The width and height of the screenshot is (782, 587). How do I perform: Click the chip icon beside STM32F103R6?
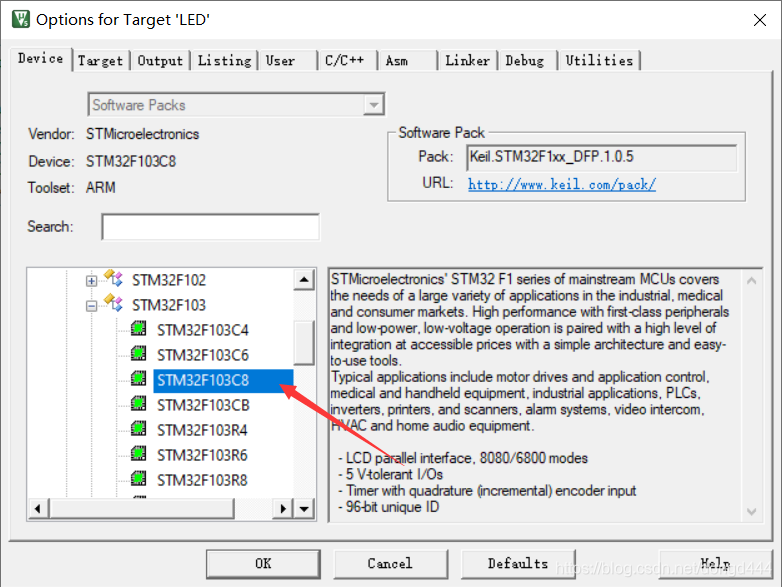tap(139, 453)
